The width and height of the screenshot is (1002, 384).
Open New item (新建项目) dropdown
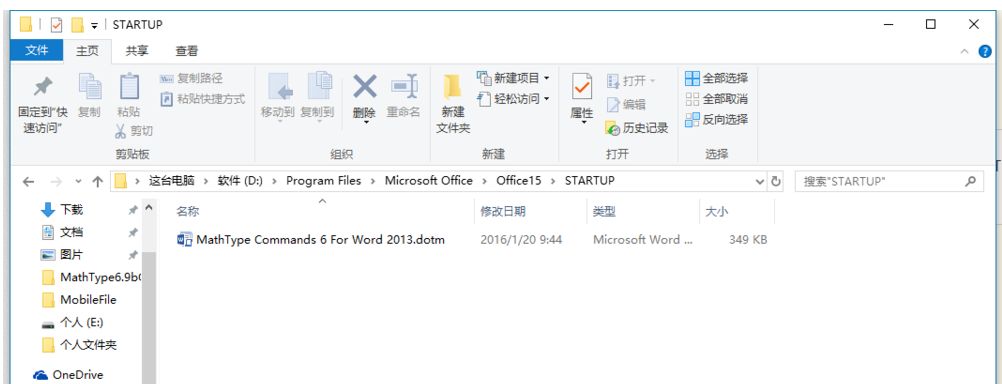(x=513, y=78)
